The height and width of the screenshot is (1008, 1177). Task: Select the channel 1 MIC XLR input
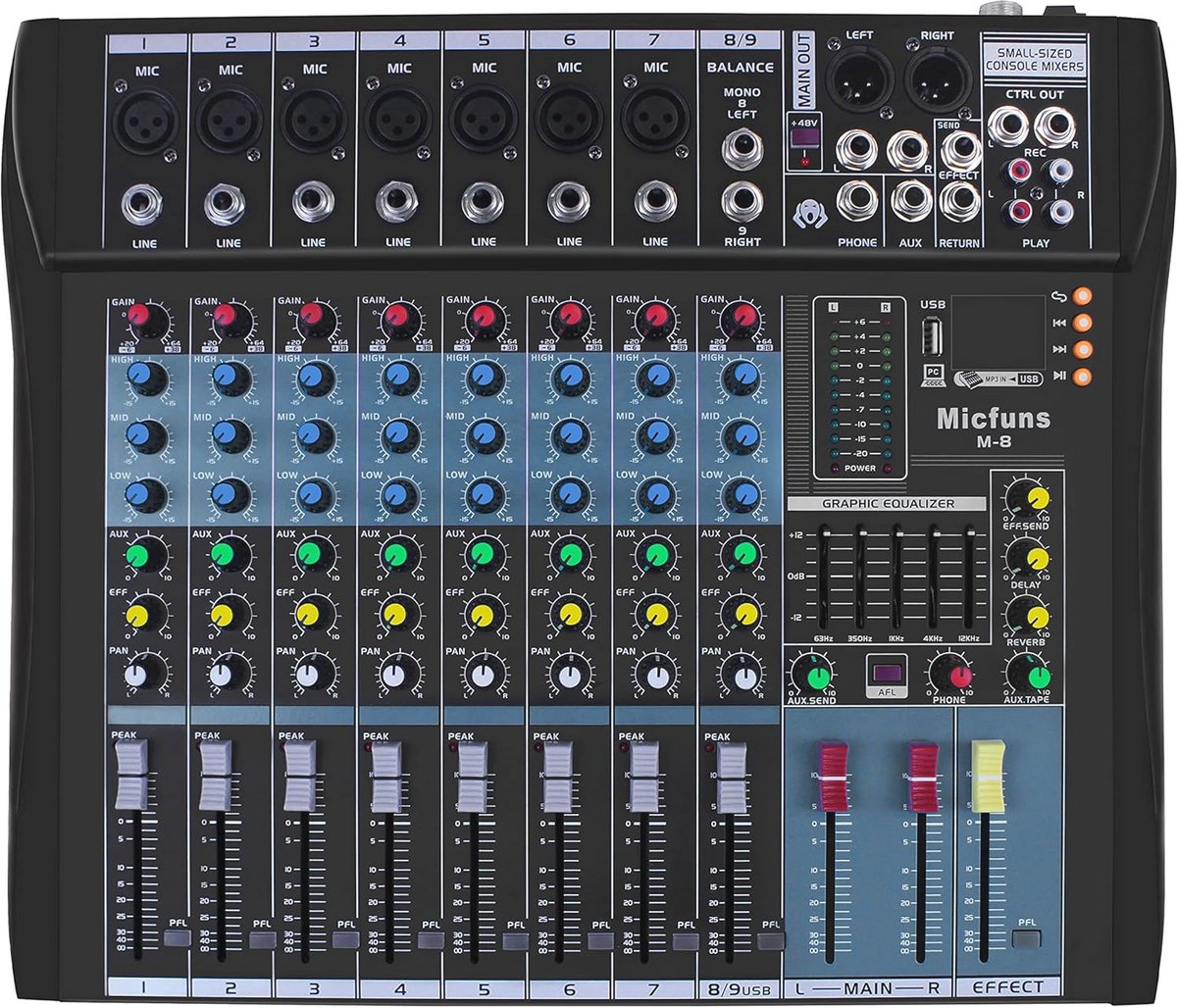coord(144,123)
